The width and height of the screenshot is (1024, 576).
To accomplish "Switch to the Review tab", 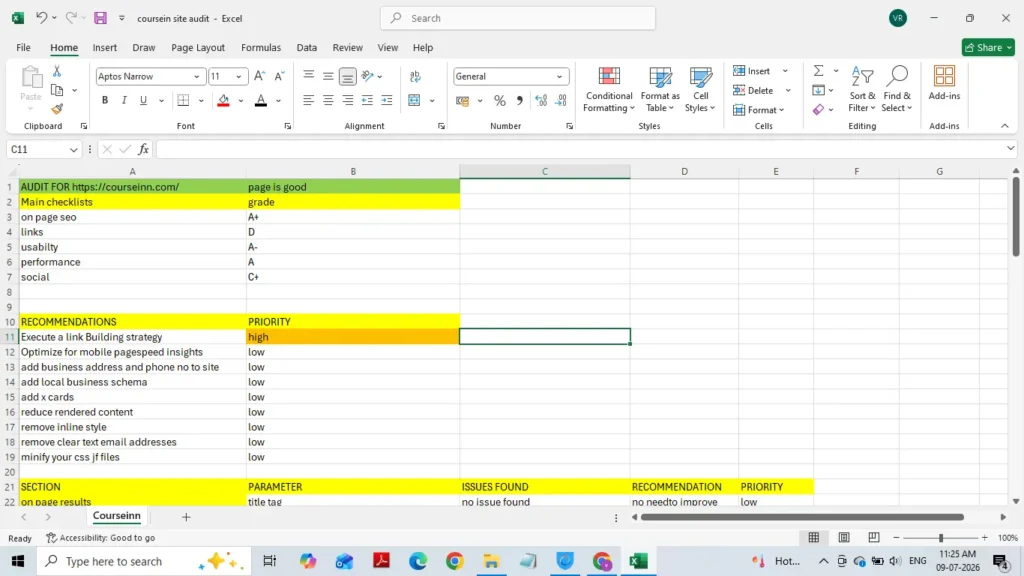I will coord(347,48).
